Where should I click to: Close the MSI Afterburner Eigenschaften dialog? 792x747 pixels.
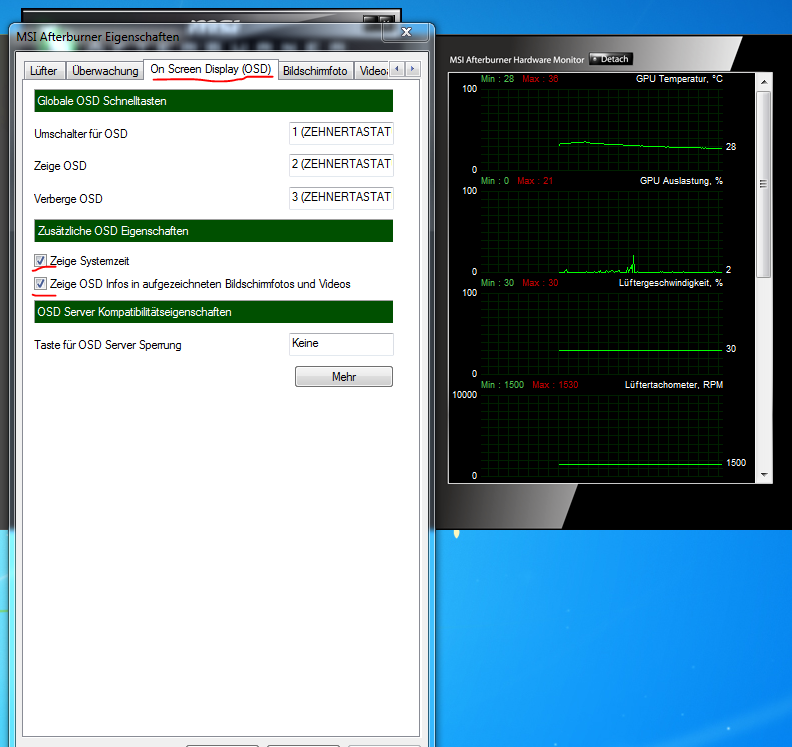pyautogui.click(x=406, y=32)
